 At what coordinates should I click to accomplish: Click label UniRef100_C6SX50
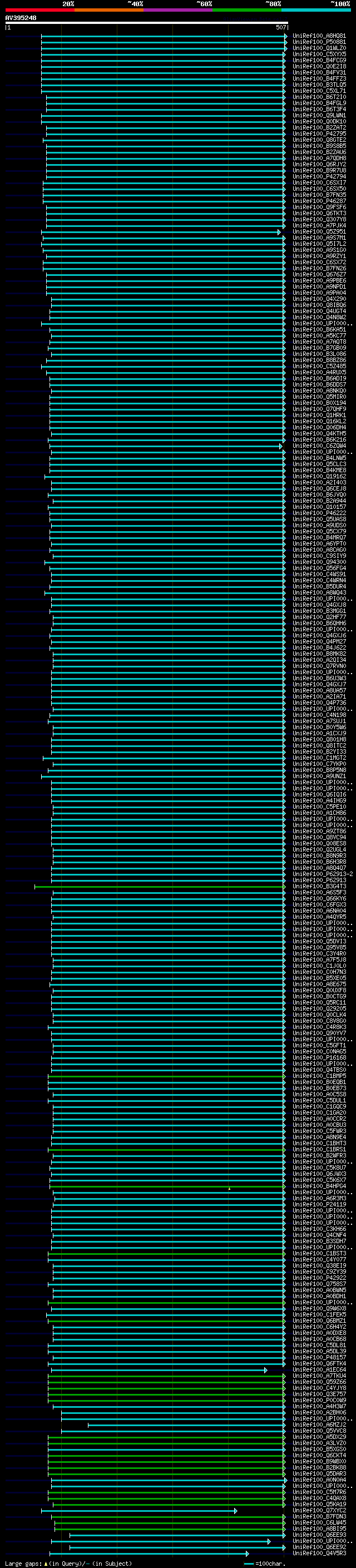tap(319, 189)
